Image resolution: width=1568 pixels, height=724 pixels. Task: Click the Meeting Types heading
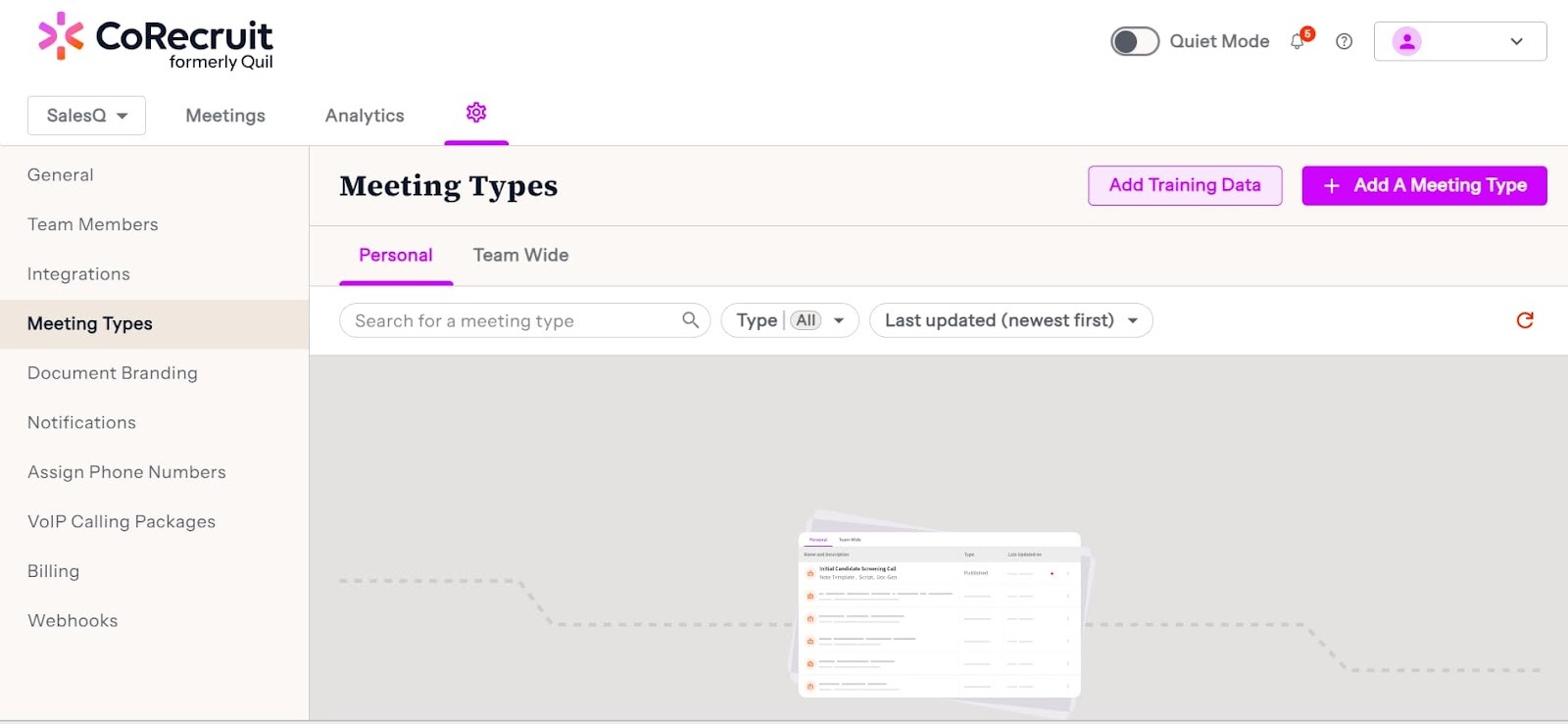(449, 186)
